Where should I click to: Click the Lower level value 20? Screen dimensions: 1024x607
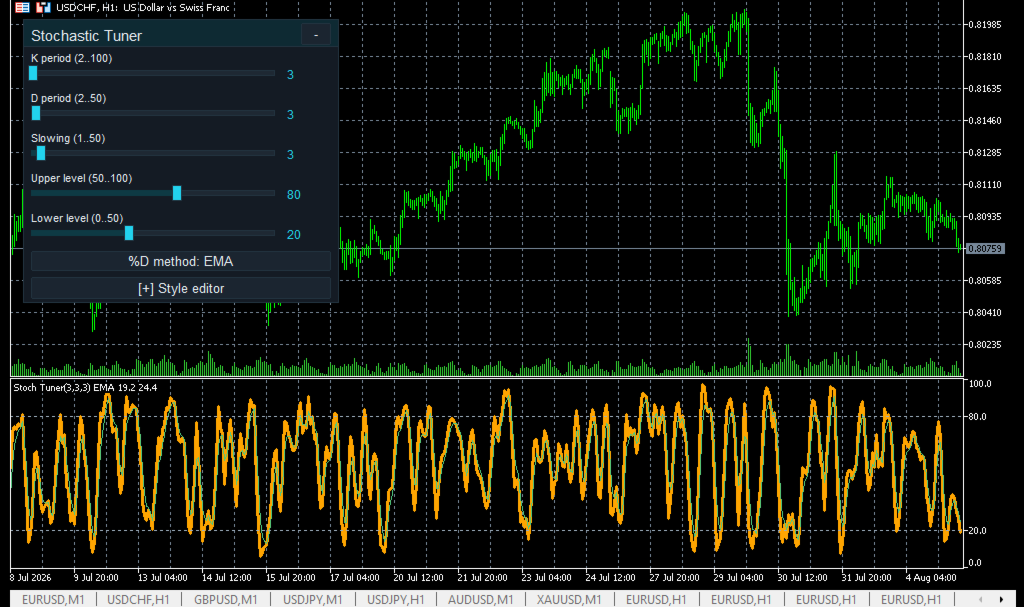294,235
